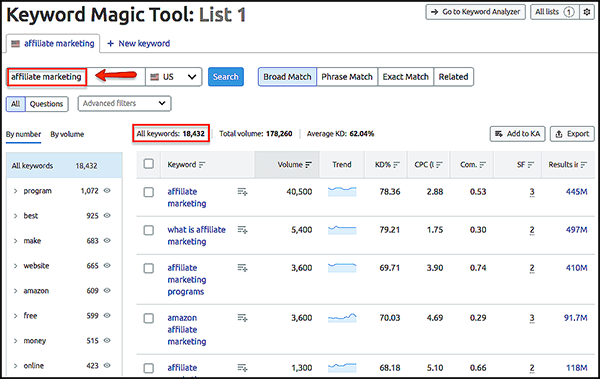Toggle eye icon for 'make' group

107,240
